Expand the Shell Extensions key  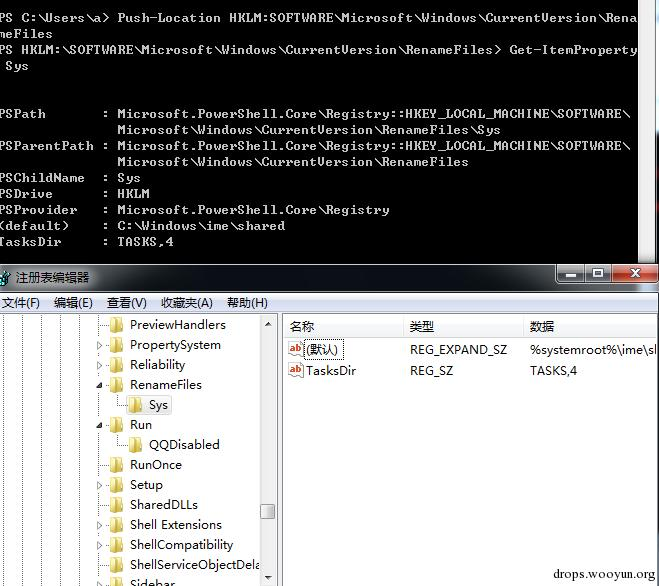point(99,525)
